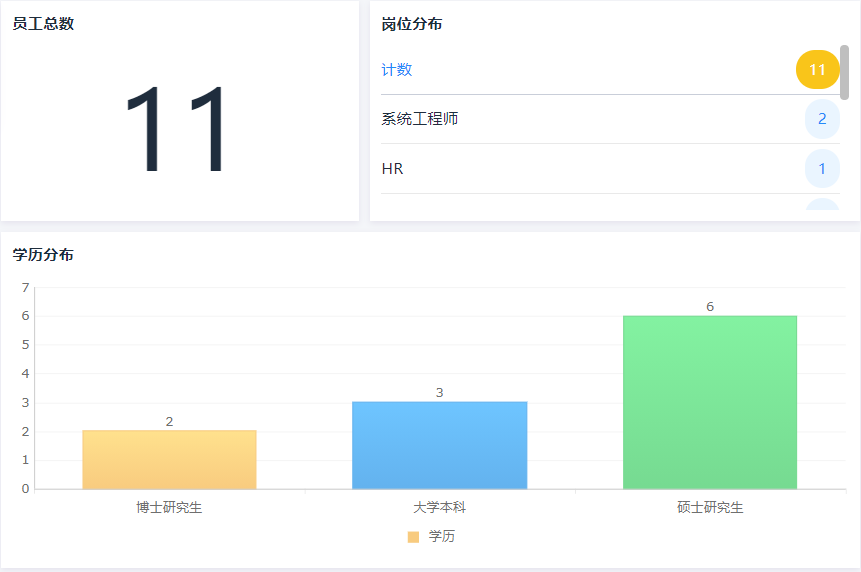The image size is (861, 572).
Task: Click the large 11 employee total number
Action: [178, 130]
